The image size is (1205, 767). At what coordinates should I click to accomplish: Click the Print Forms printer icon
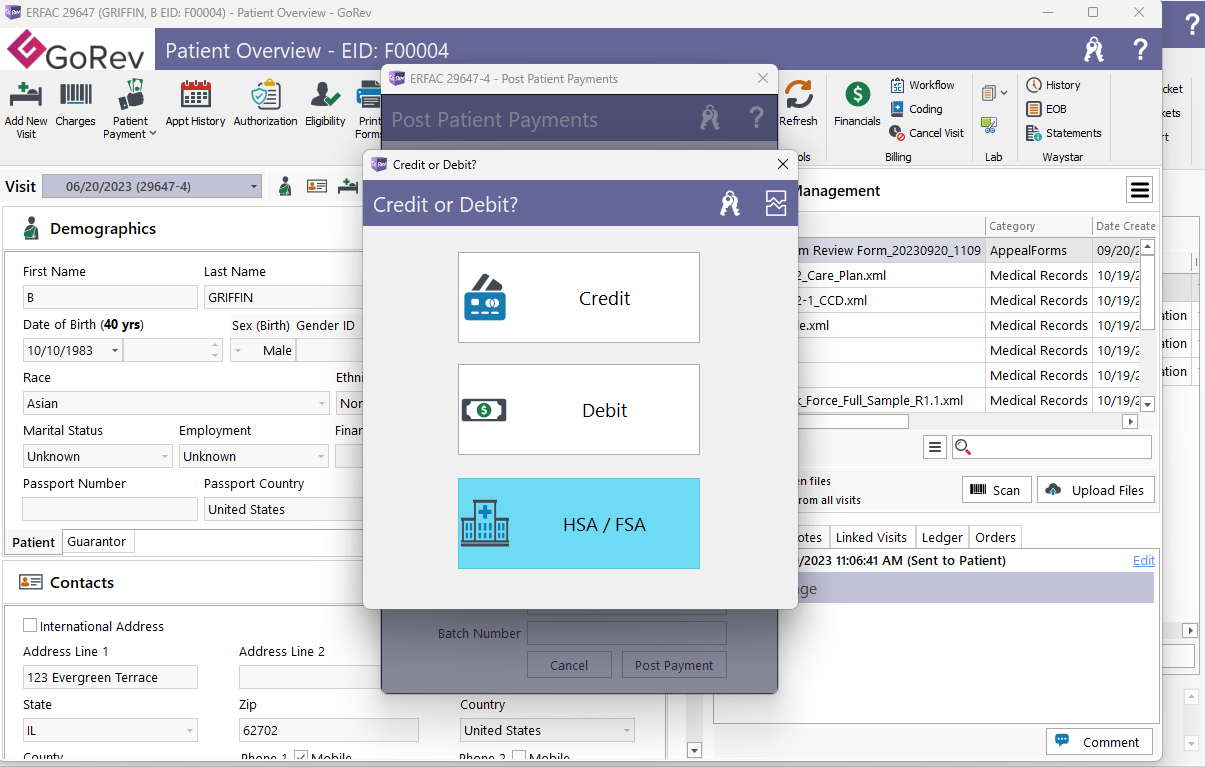(x=368, y=95)
